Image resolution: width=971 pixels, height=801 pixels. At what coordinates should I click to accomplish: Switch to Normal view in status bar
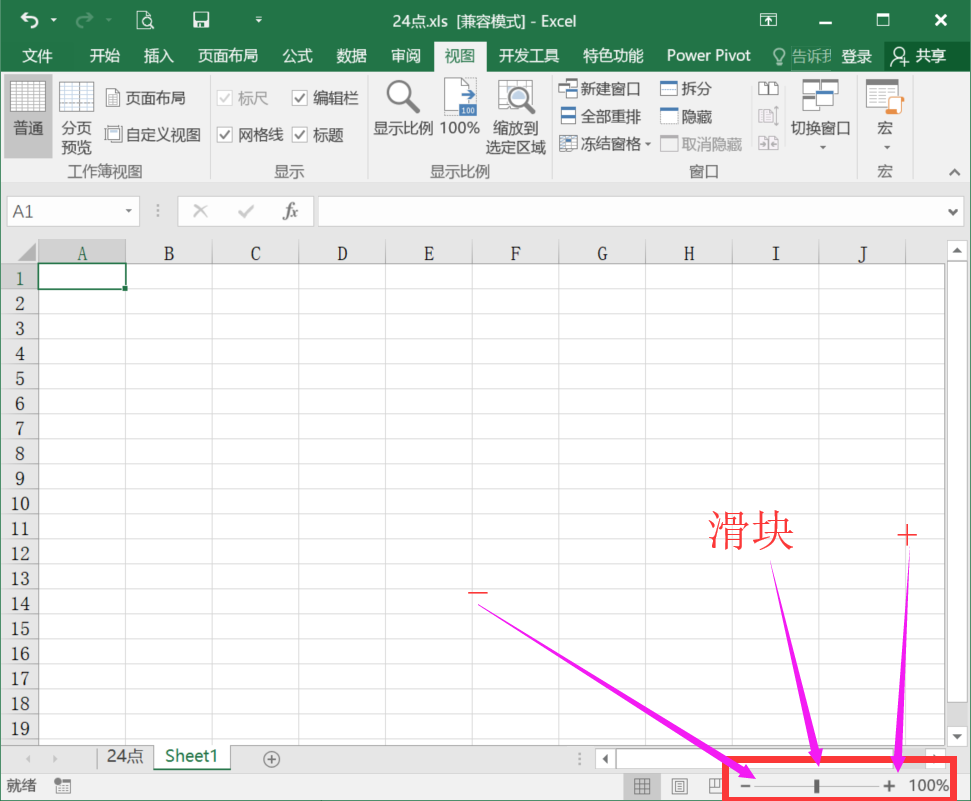point(642,786)
